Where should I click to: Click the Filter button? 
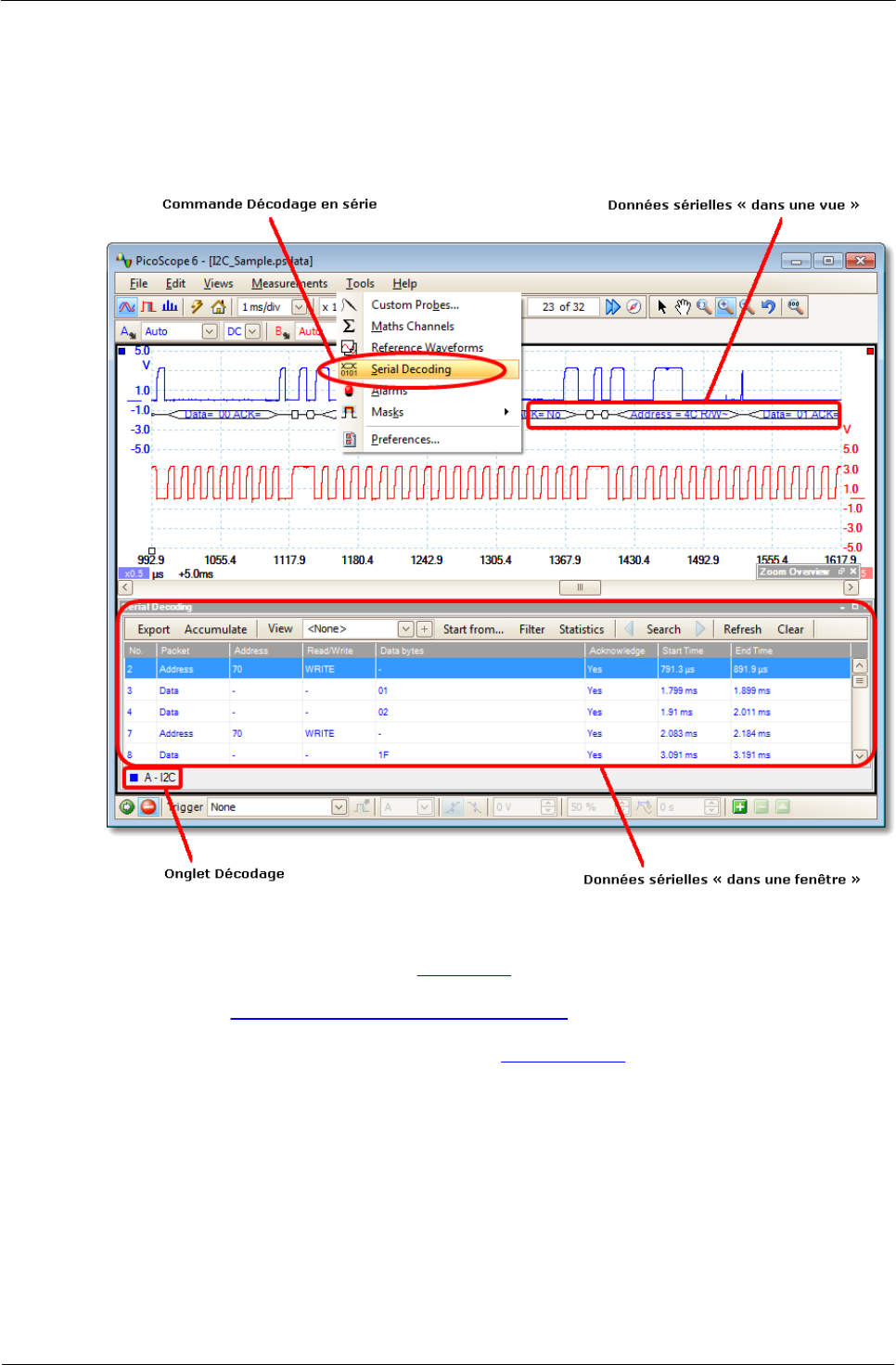[532, 629]
